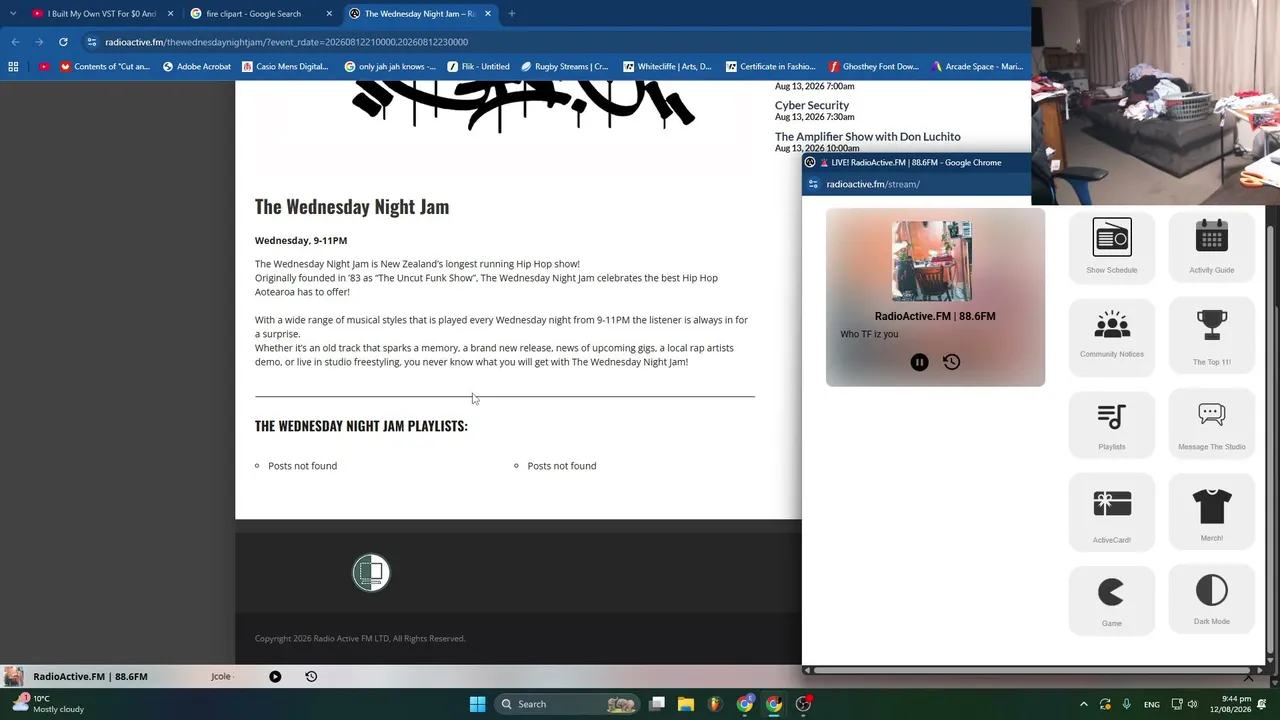
Task: Open the YouTube bookmark icon
Action: pyautogui.click(x=44, y=67)
